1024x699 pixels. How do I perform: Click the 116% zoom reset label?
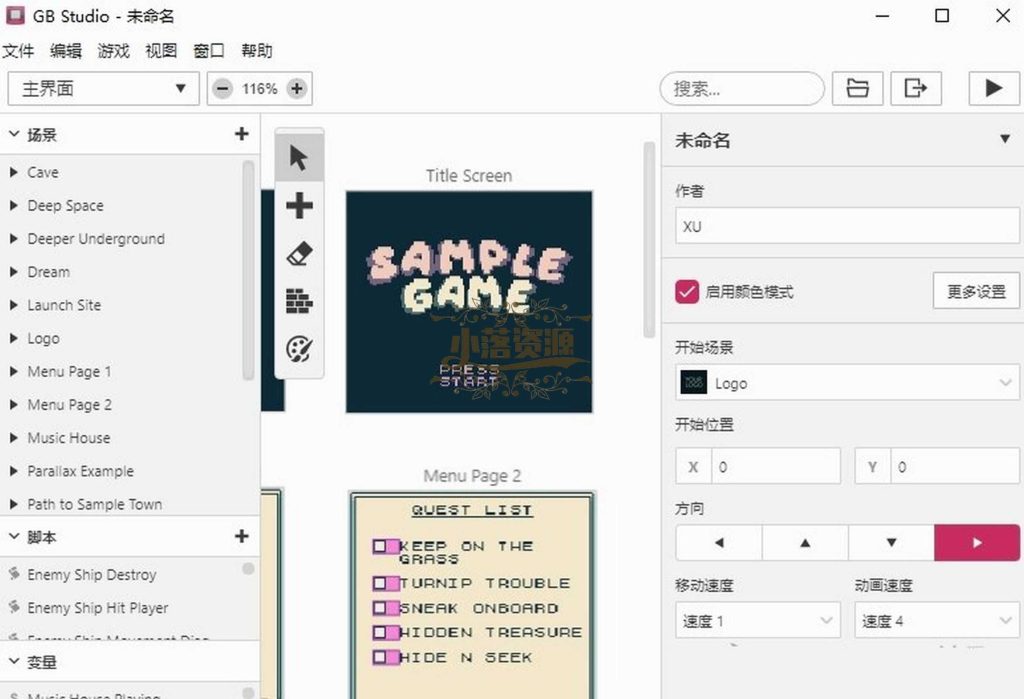260,88
